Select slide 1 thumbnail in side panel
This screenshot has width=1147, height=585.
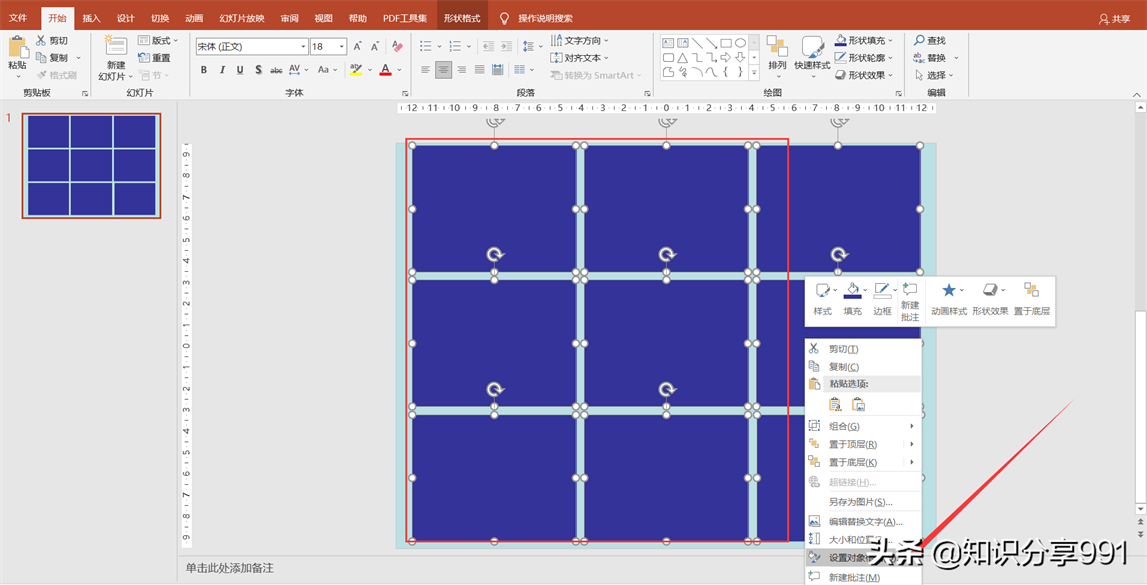pos(91,165)
